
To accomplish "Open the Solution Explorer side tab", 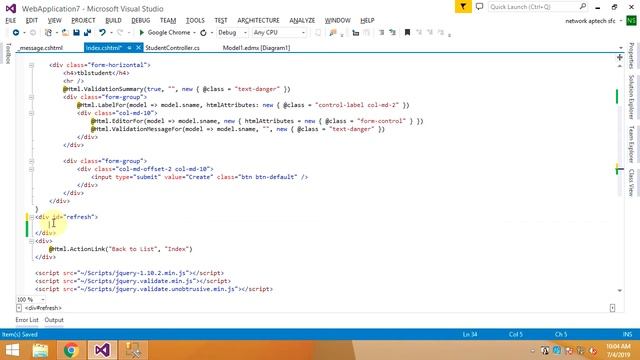I will click(631, 97).
